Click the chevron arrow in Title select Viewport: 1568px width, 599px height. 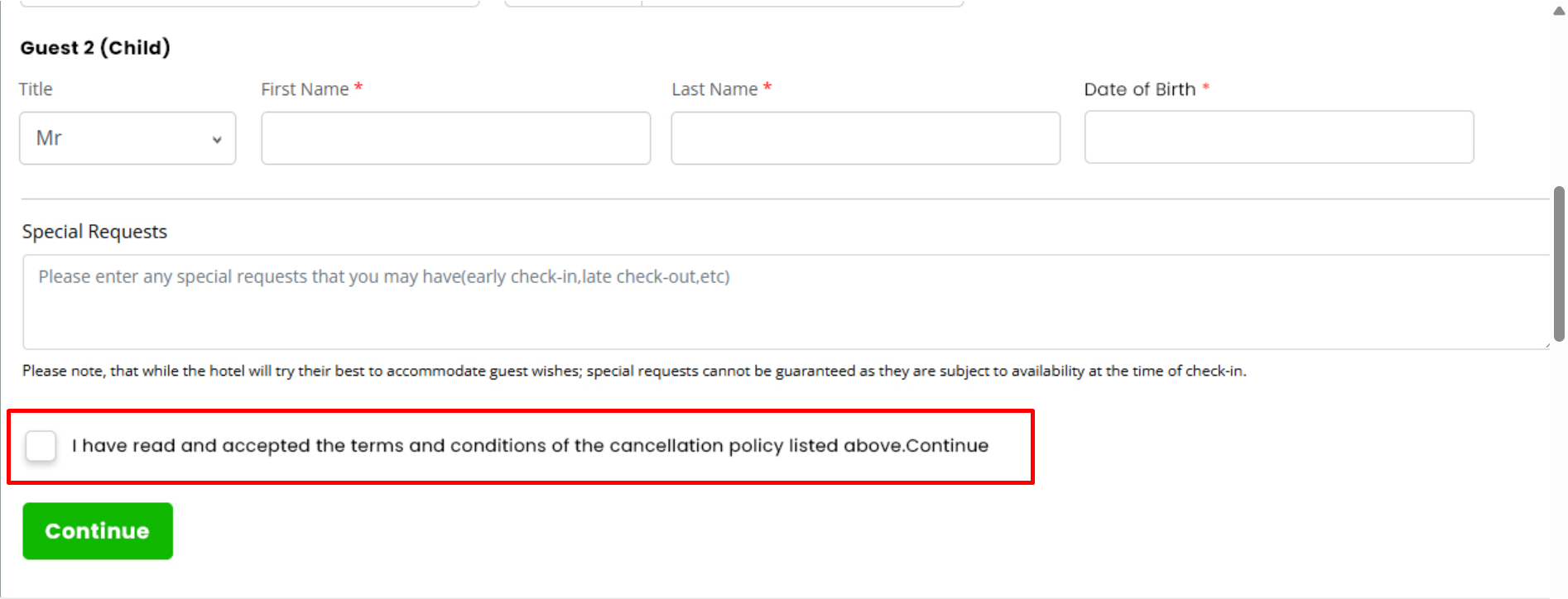click(217, 140)
